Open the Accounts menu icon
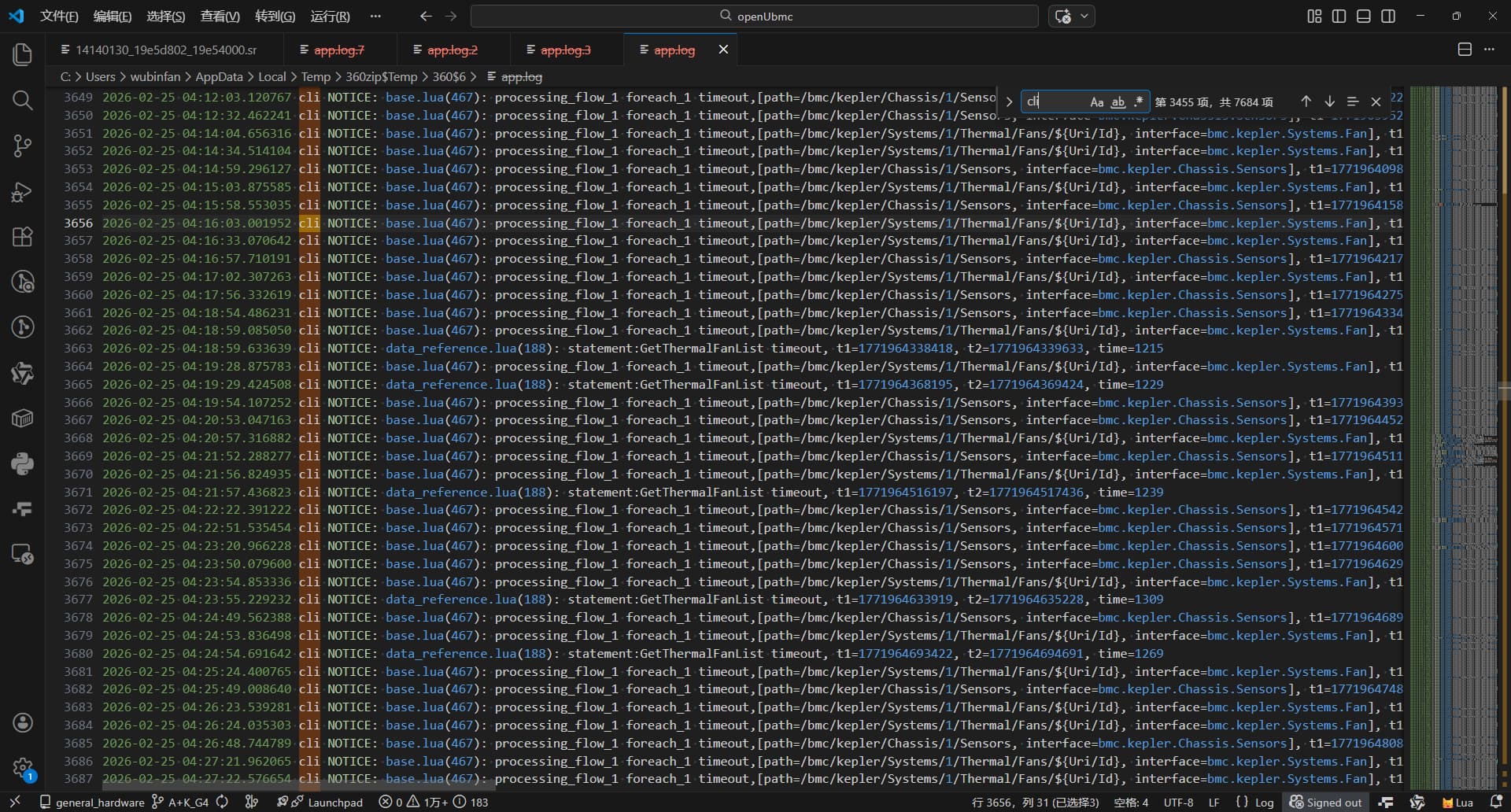This screenshot has height=812, width=1511. coord(22,723)
